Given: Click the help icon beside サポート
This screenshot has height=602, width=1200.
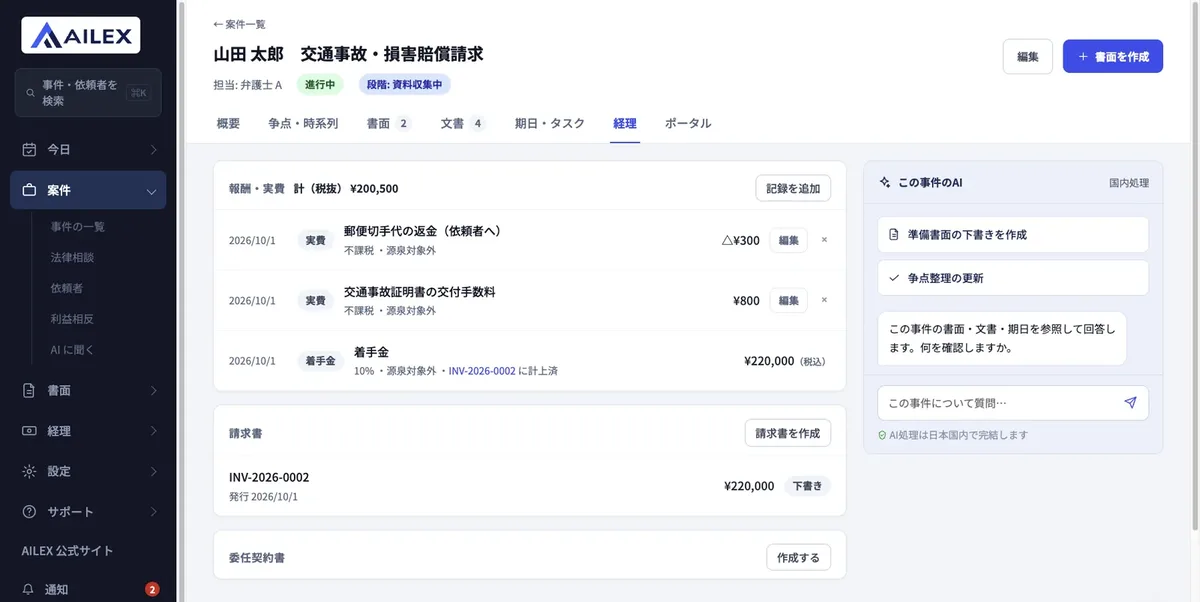Looking at the screenshot, I should coord(29,512).
